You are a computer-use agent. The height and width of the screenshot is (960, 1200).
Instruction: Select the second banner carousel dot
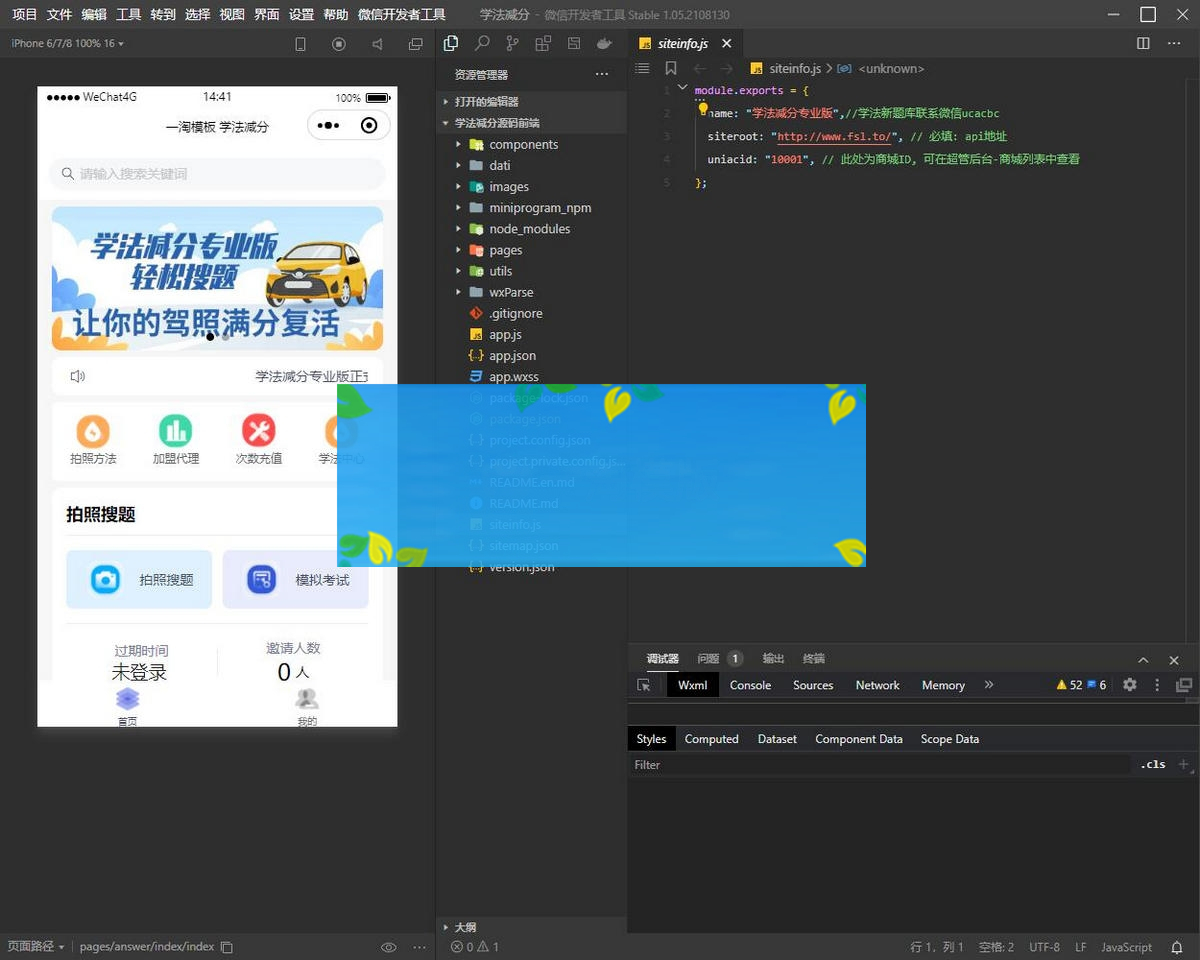point(226,337)
